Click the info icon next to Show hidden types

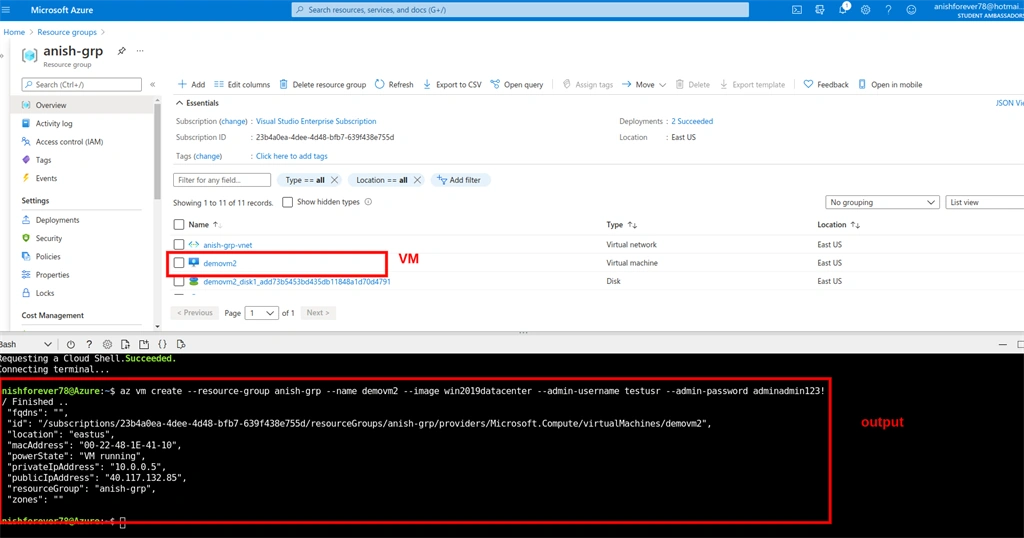tap(368, 202)
